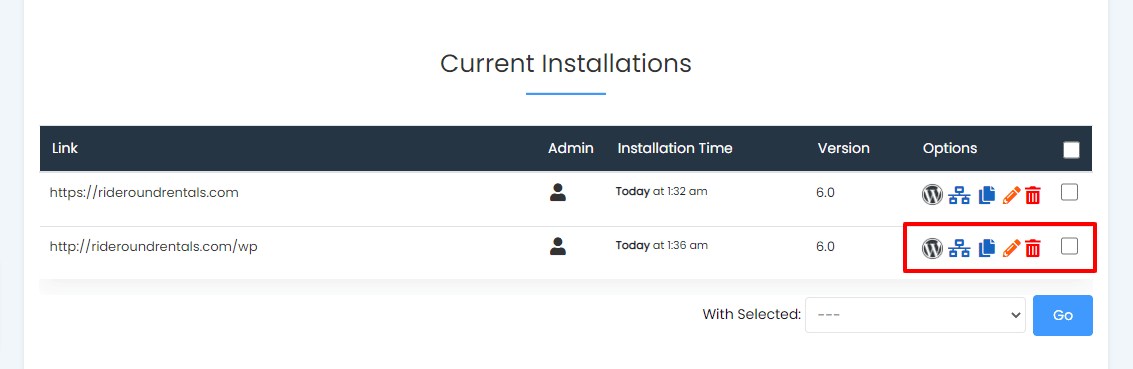Click admin user icon for /wp installation
Viewport: 1133px width, 369px height.
tap(557, 246)
